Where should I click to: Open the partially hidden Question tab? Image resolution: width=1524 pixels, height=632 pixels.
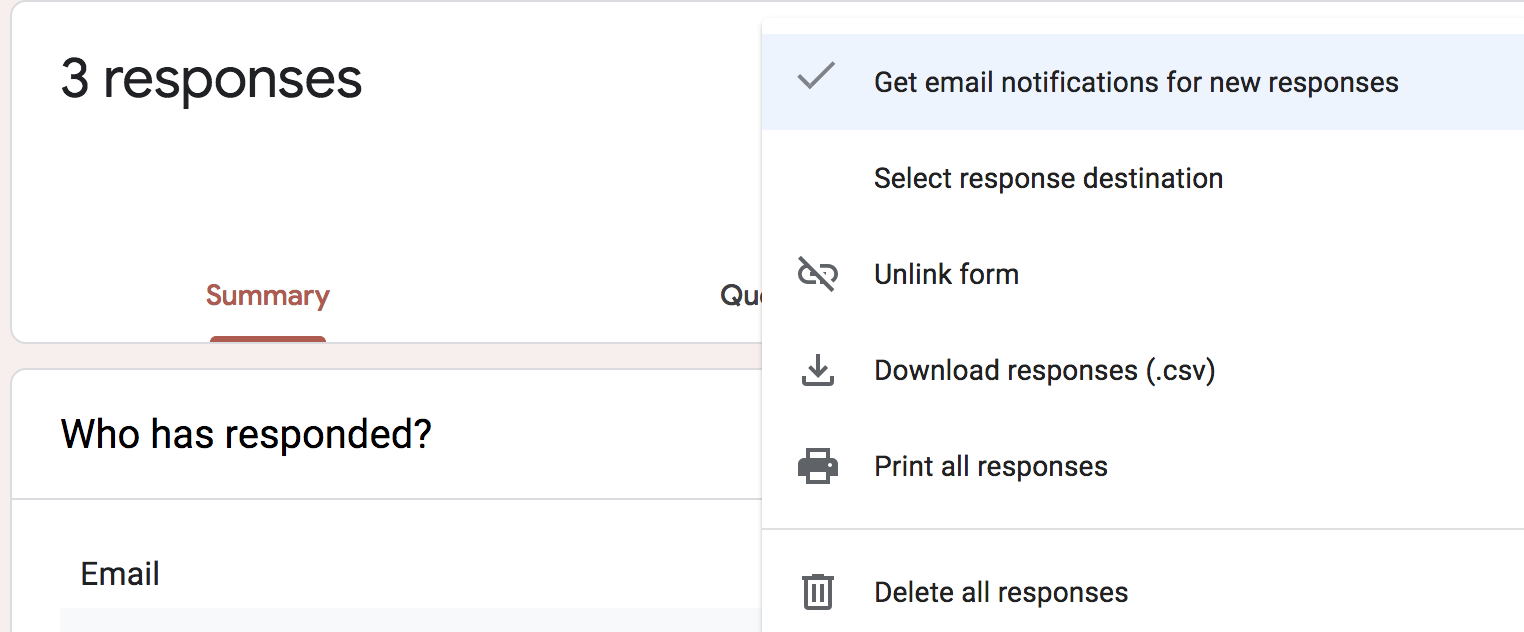(741, 296)
